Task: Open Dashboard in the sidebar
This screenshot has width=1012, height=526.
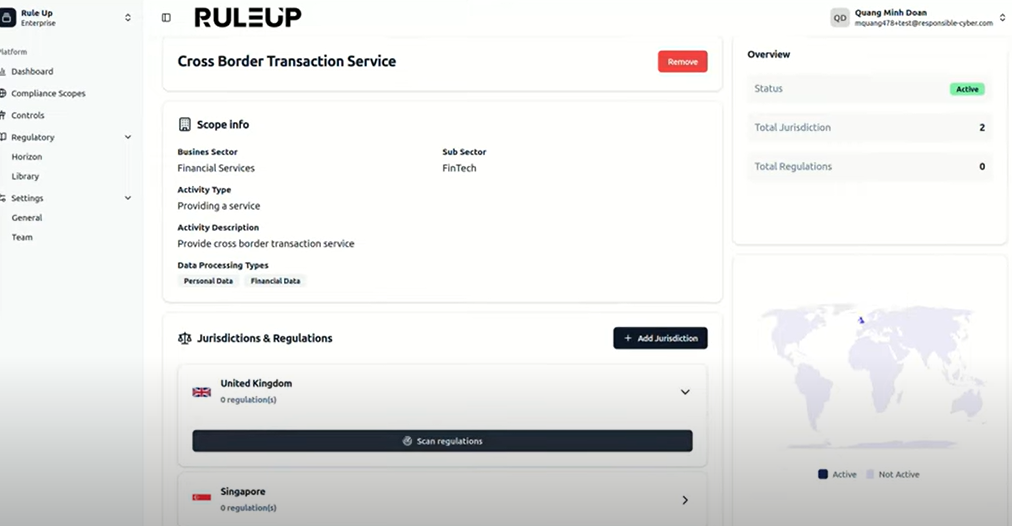Action: click(32, 72)
